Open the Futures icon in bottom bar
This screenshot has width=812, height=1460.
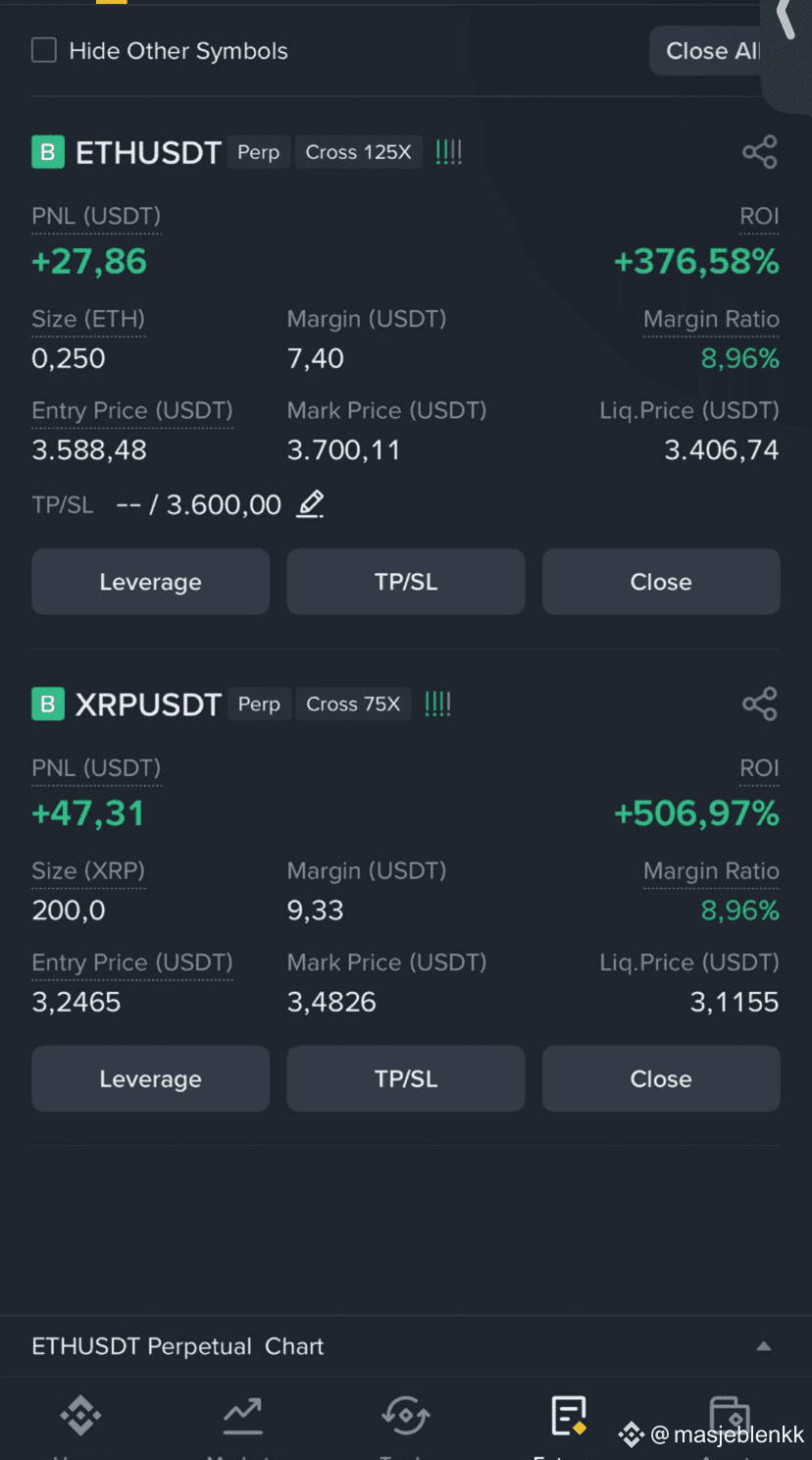point(569,1415)
